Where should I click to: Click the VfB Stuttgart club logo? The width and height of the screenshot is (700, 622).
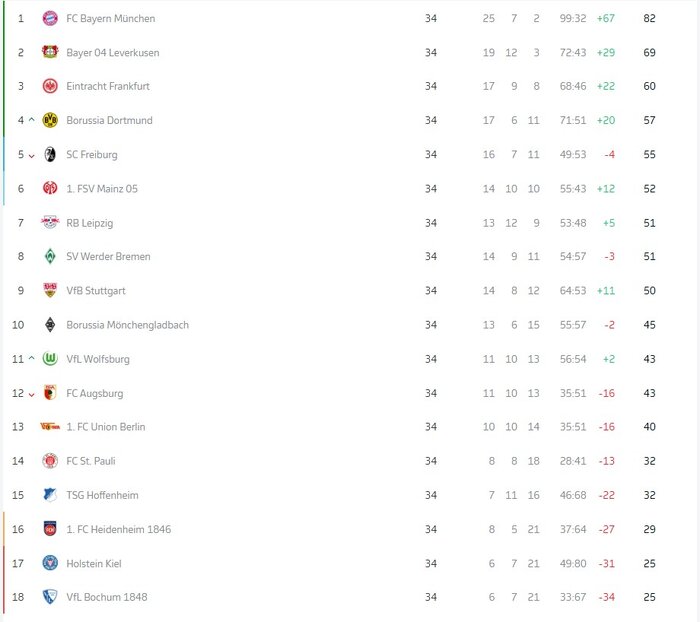pyautogui.click(x=50, y=291)
